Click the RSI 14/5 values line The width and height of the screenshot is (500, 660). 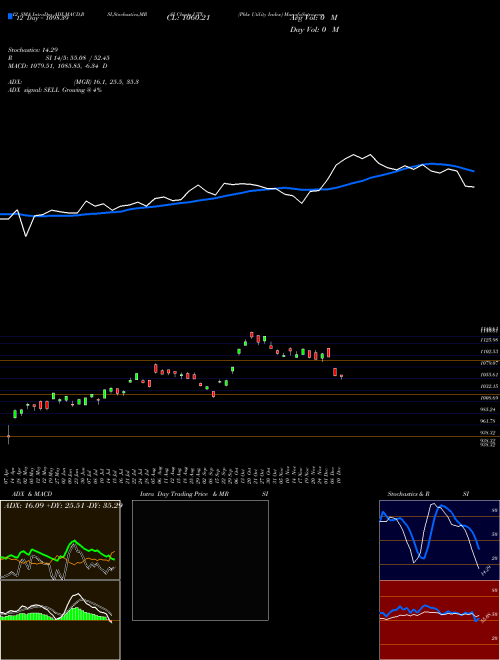pyautogui.click(x=59, y=58)
